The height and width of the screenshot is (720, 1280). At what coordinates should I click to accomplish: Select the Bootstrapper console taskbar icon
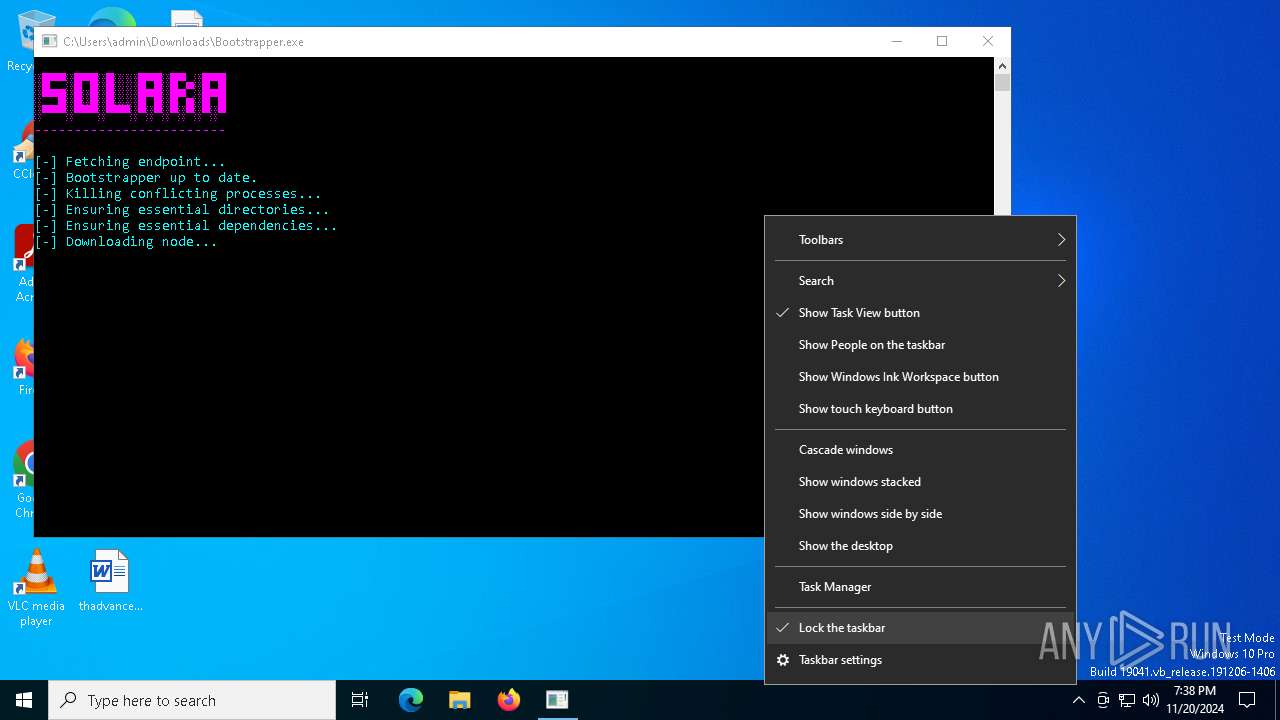coord(557,700)
